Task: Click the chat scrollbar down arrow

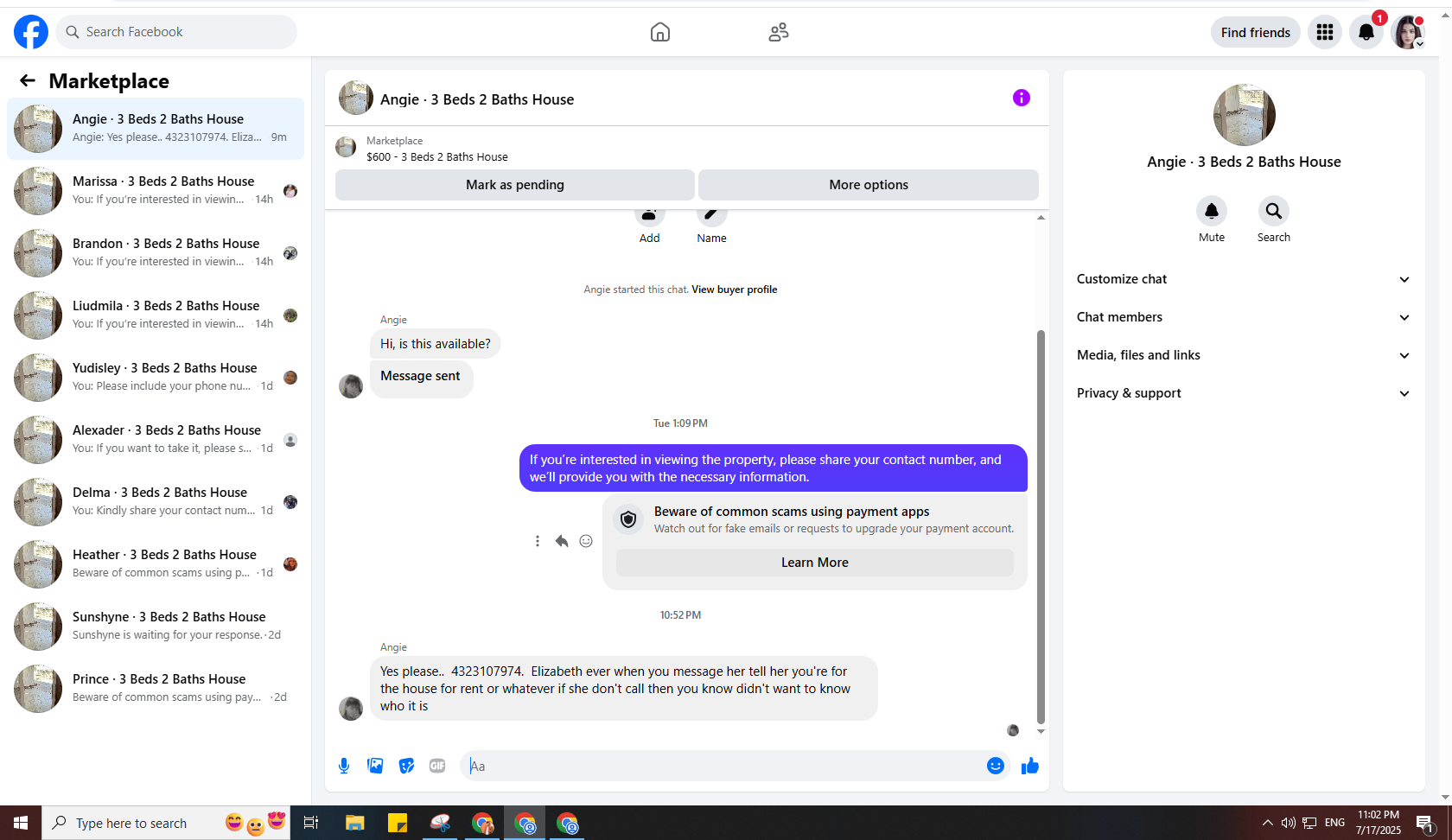Action: click(1041, 731)
